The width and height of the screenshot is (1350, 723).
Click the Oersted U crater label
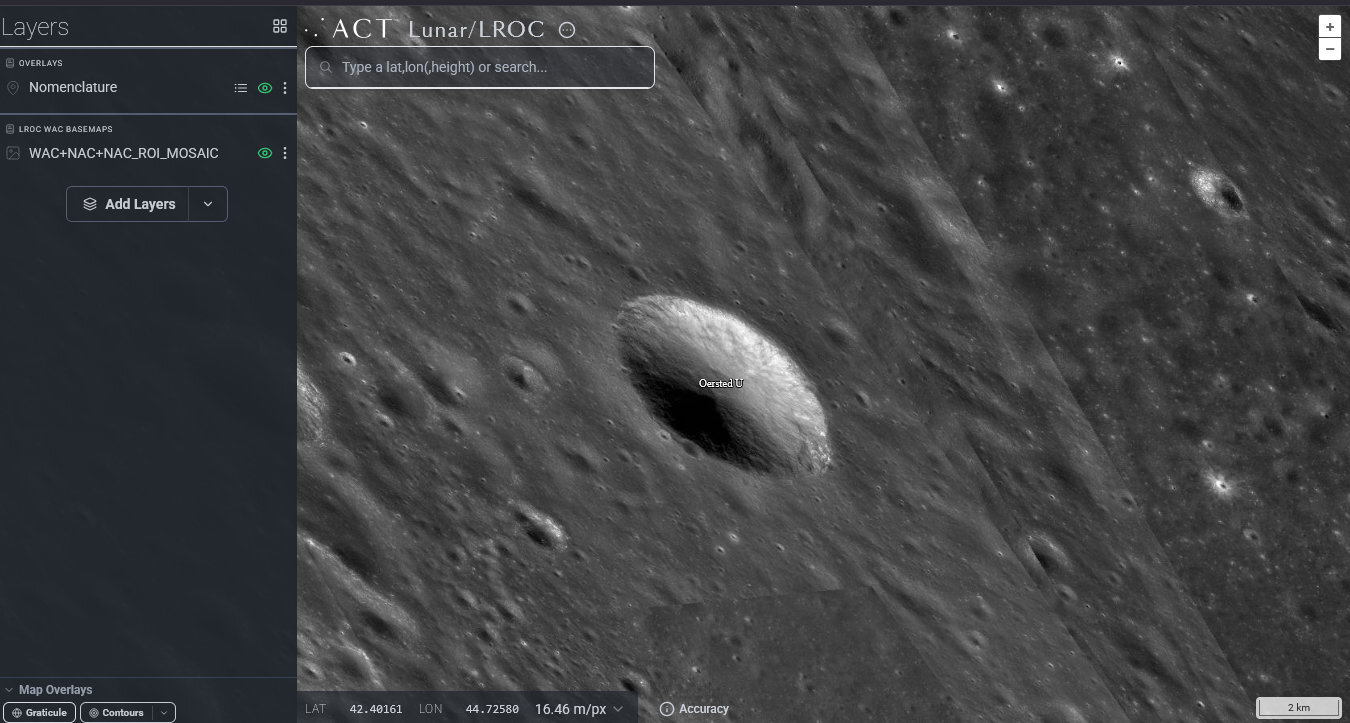tap(721, 383)
